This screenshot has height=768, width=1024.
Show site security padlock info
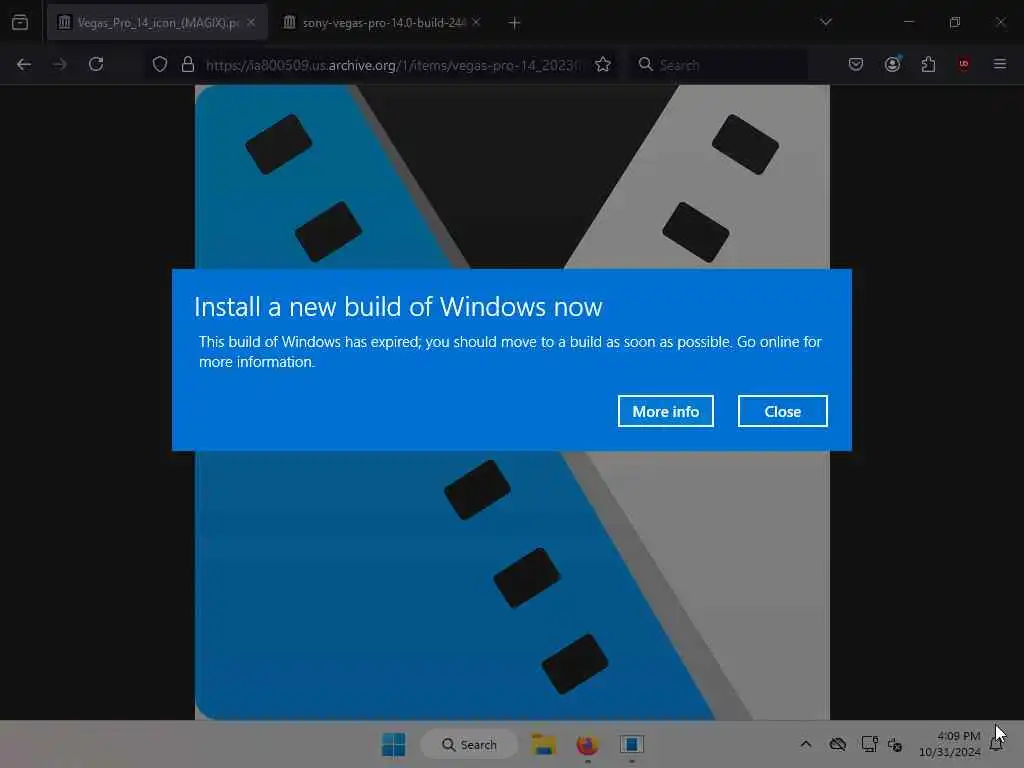[x=187, y=65]
